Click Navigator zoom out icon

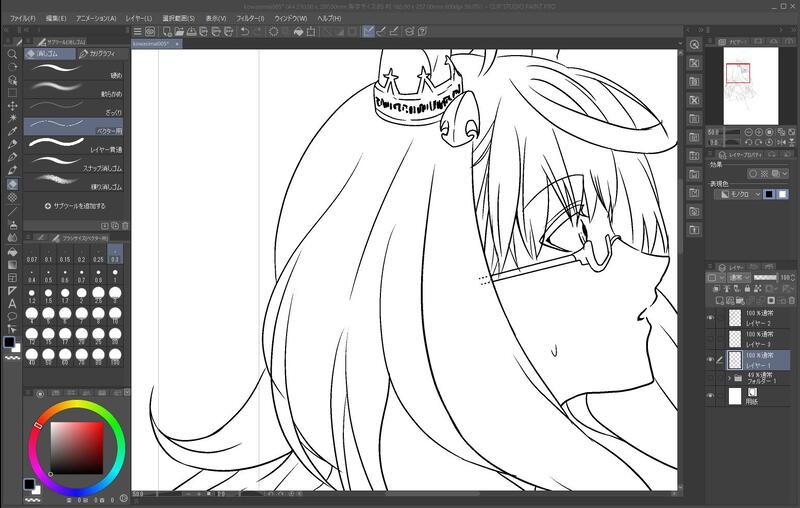[x=748, y=132]
